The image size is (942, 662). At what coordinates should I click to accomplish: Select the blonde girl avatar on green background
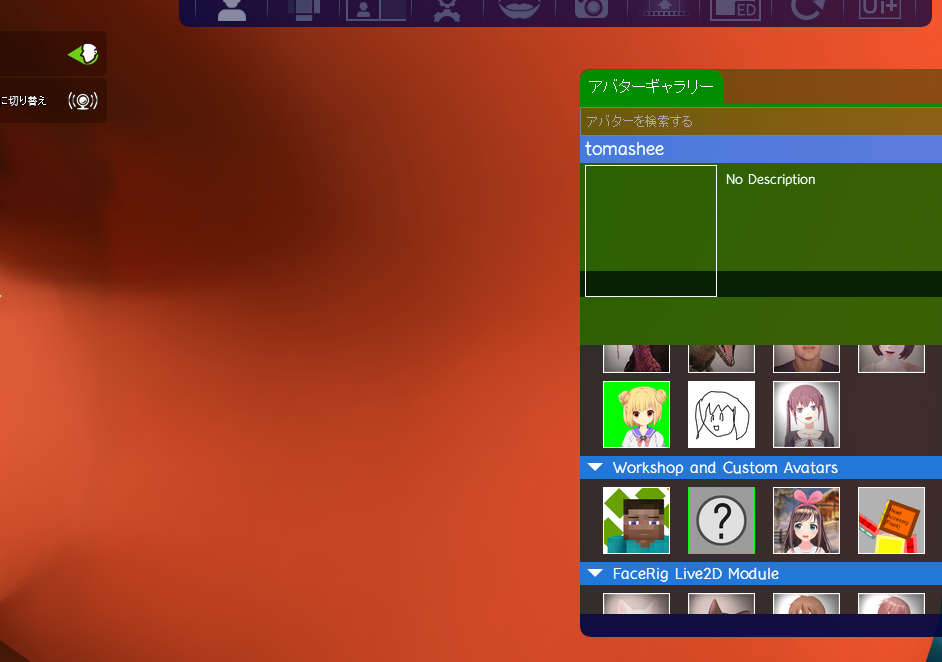pos(636,415)
